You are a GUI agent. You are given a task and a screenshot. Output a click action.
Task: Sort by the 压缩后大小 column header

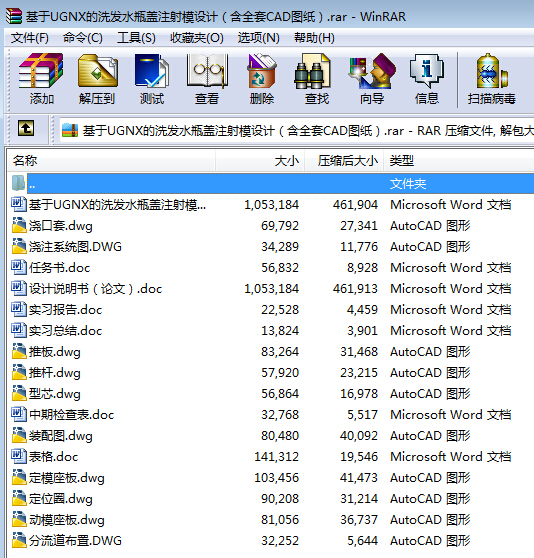tap(344, 161)
